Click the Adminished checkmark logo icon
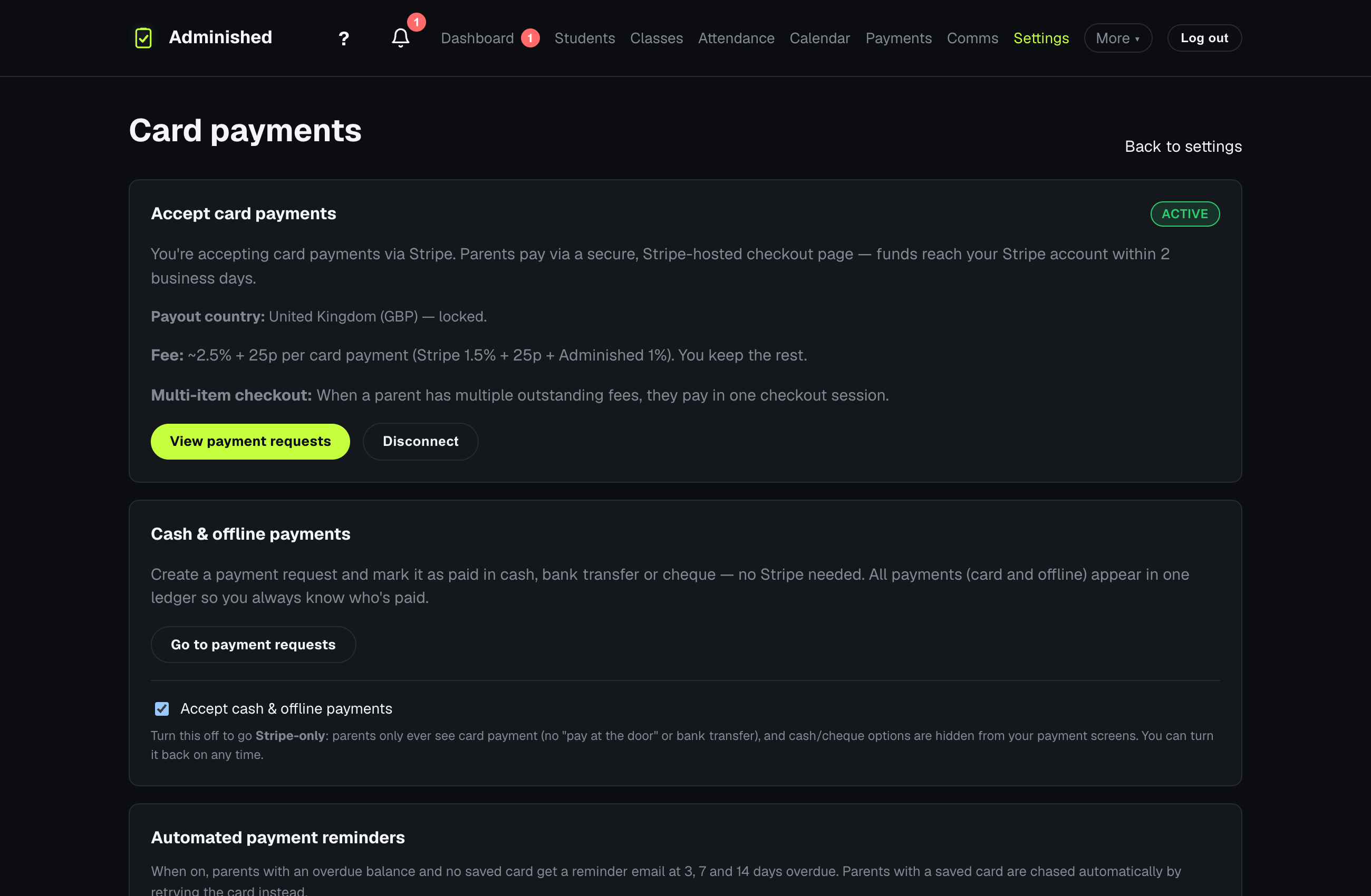 [143, 38]
